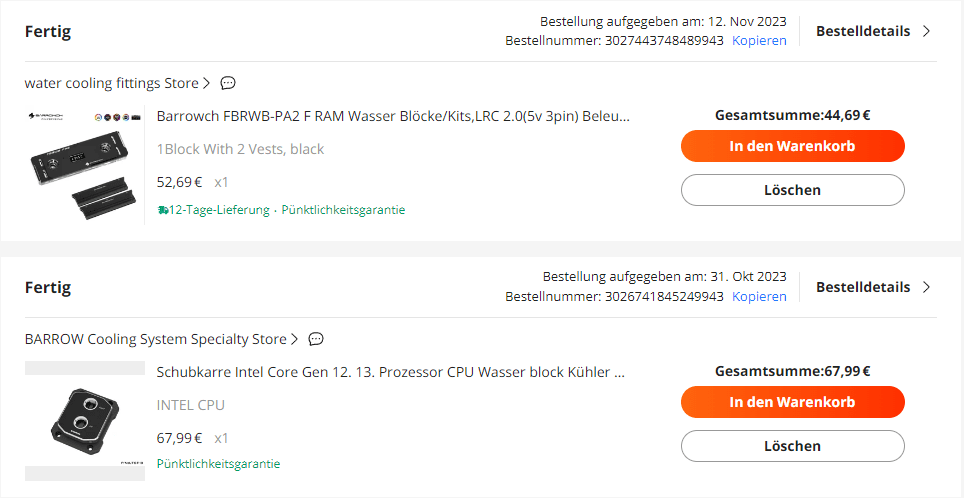Open Bestelldetails arrow for the November order

coord(926,31)
